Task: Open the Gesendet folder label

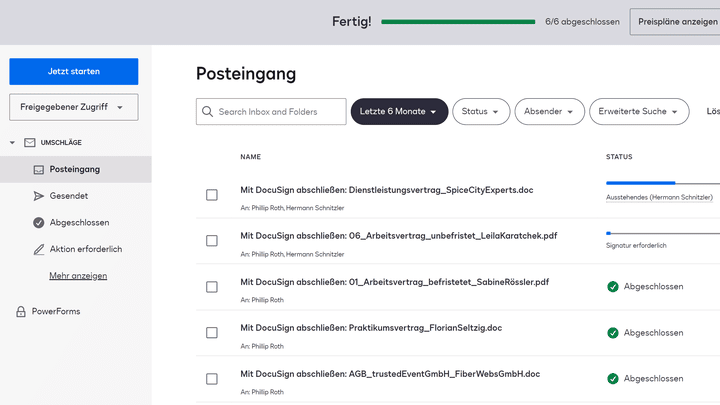Action: [69, 196]
